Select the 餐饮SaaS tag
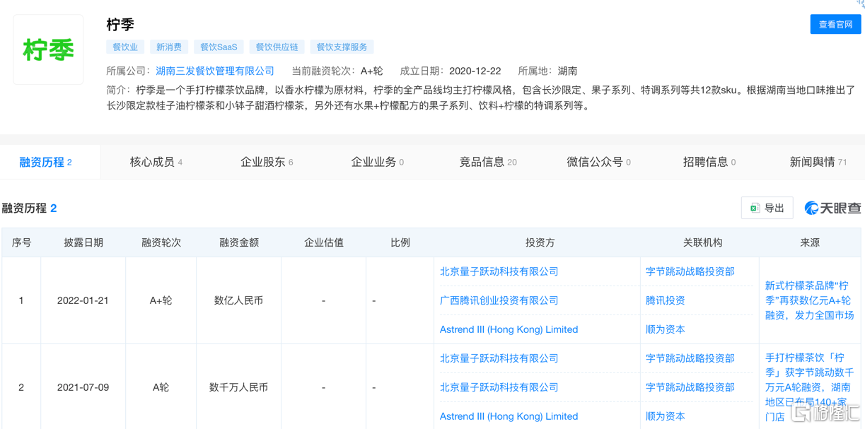The width and height of the screenshot is (866, 429). [219, 47]
